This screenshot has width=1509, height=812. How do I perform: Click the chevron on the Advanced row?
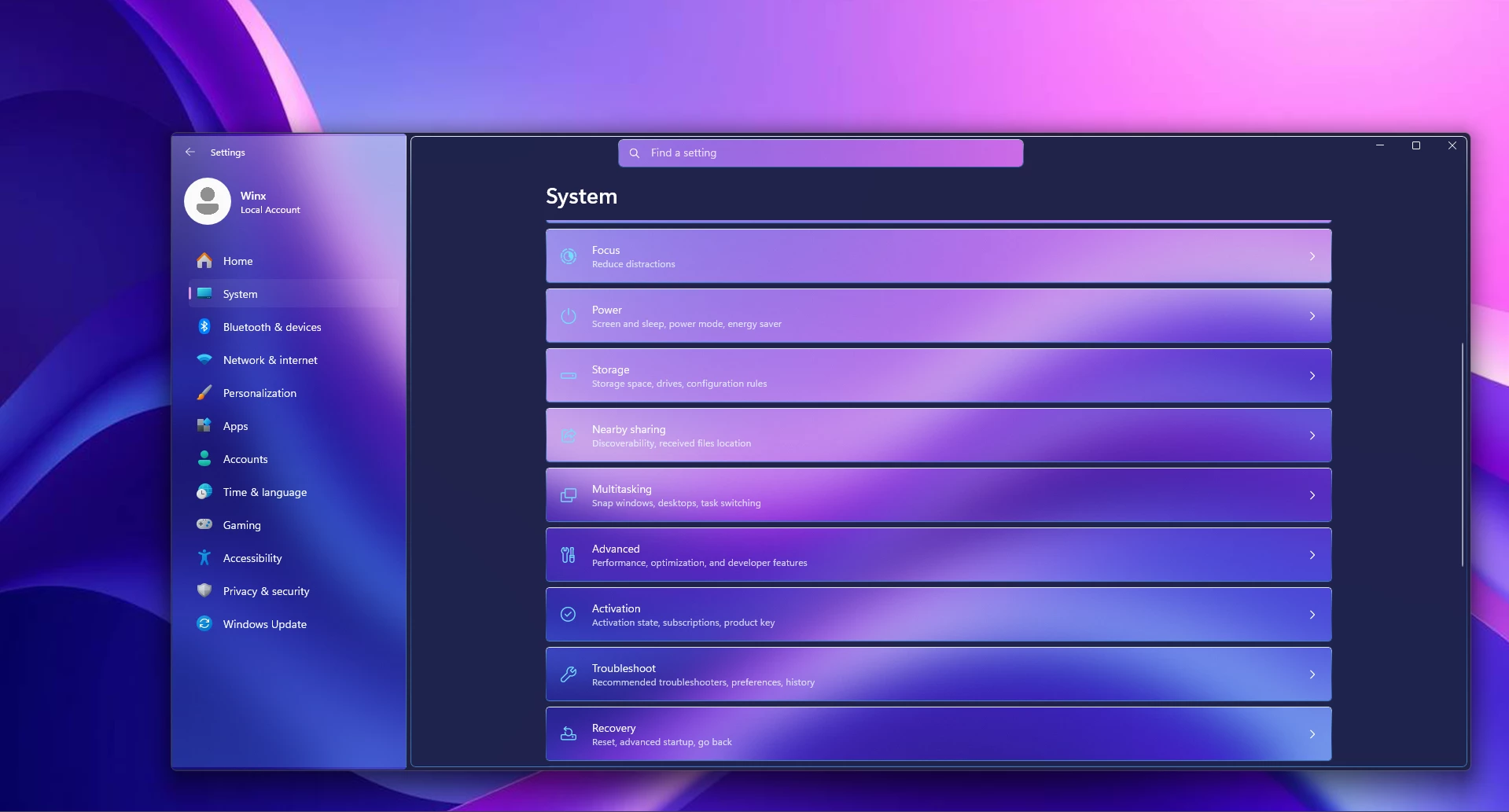(x=1312, y=555)
